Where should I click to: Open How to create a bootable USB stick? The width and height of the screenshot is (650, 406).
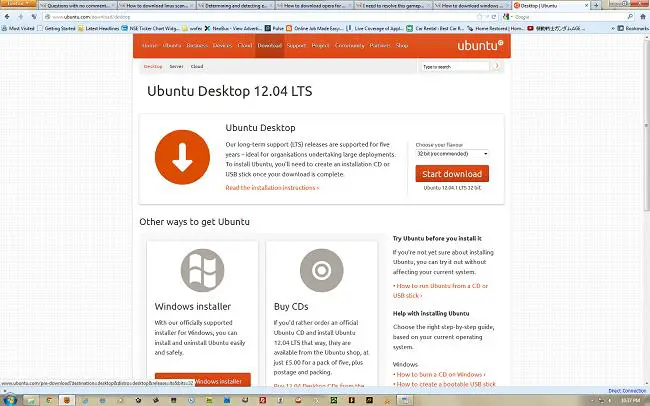(444, 384)
